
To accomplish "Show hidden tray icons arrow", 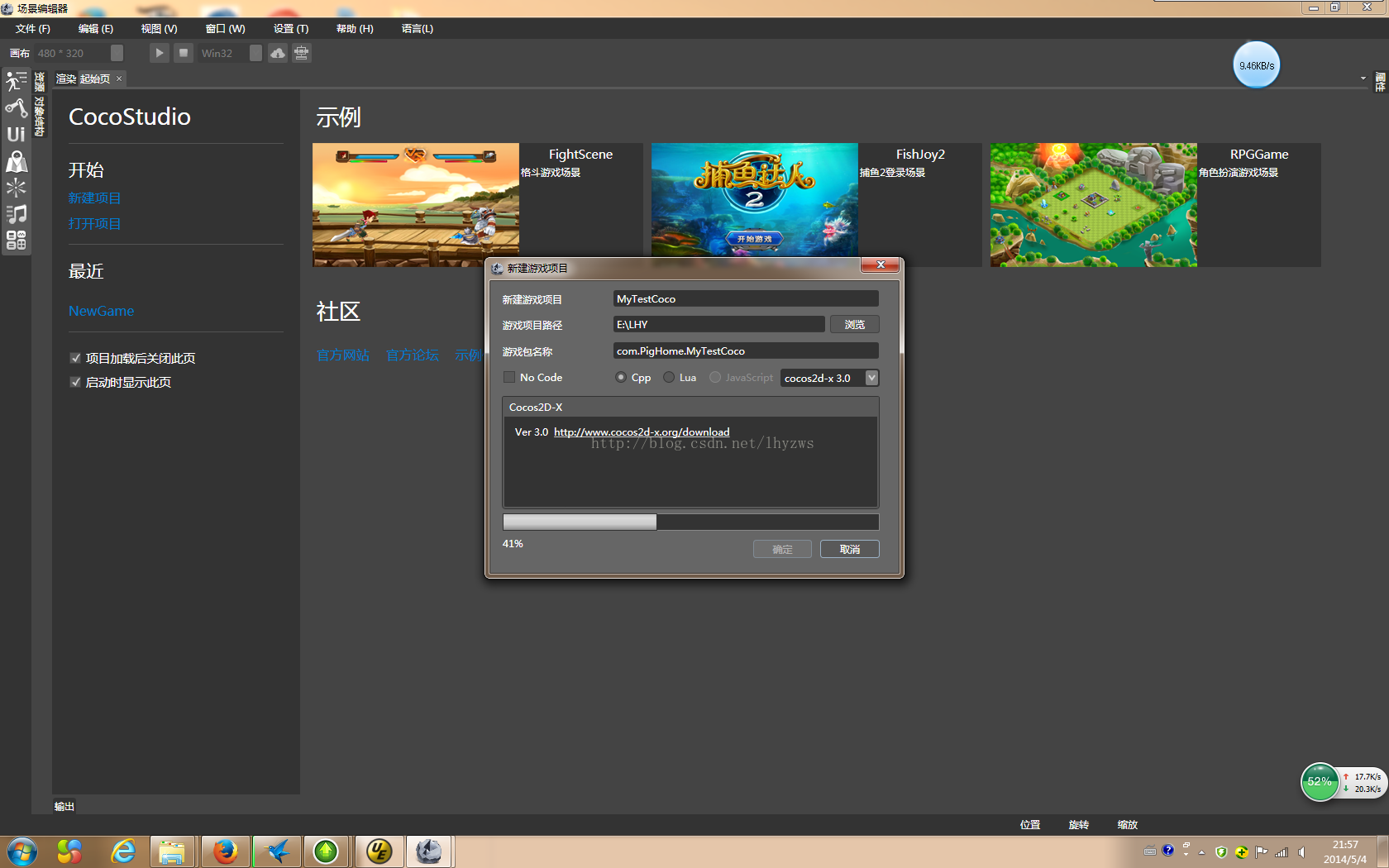I will tap(1201, 852).
